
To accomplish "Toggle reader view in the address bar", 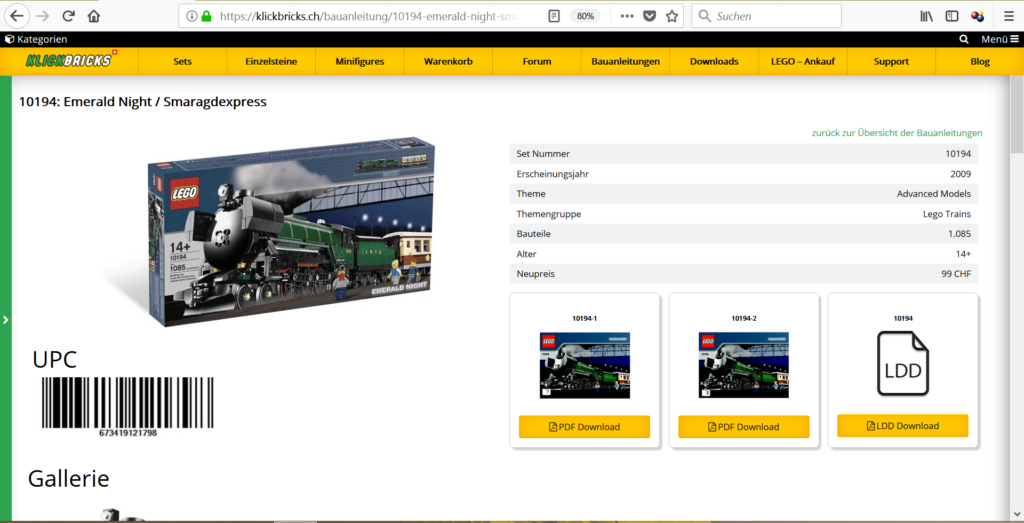I will point(554,16).
